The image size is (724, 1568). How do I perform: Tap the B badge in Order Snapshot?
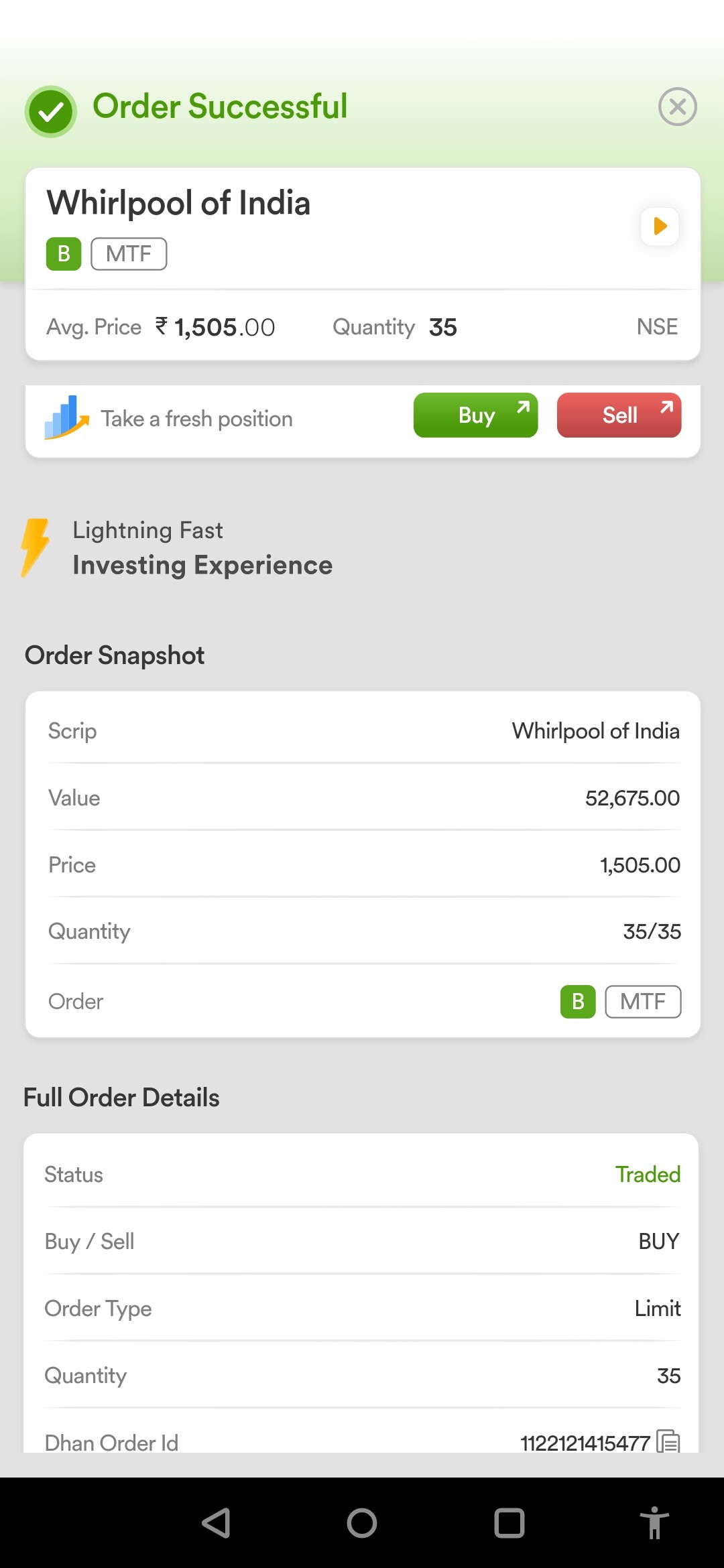tap(578, 1002)
